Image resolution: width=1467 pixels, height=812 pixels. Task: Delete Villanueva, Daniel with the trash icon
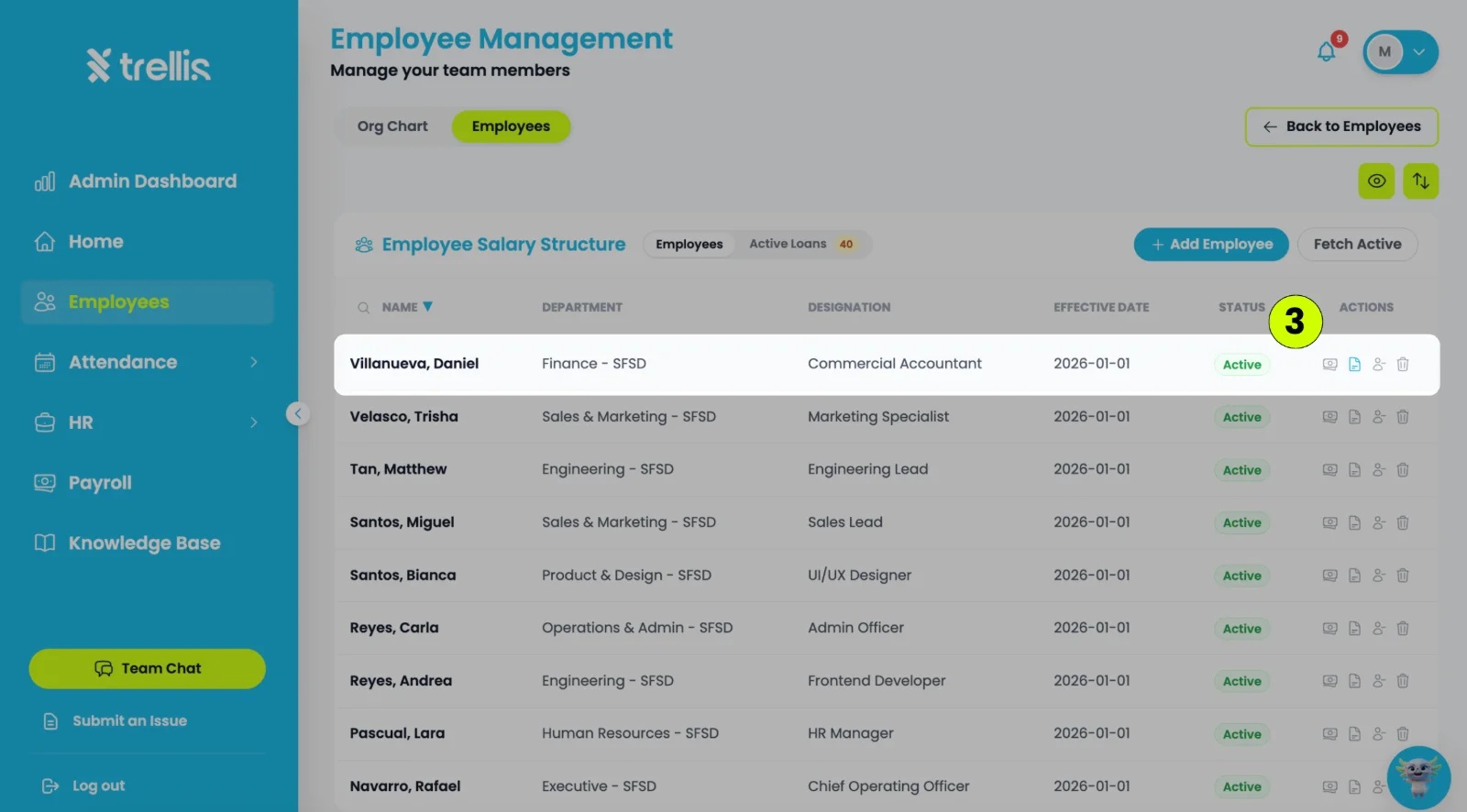click(1403, 365)
